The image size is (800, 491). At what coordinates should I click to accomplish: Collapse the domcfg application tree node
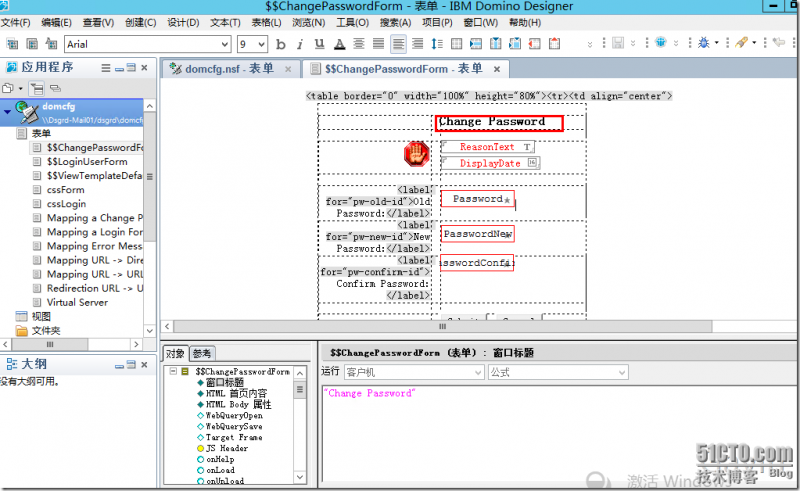(x=7, y=111)
